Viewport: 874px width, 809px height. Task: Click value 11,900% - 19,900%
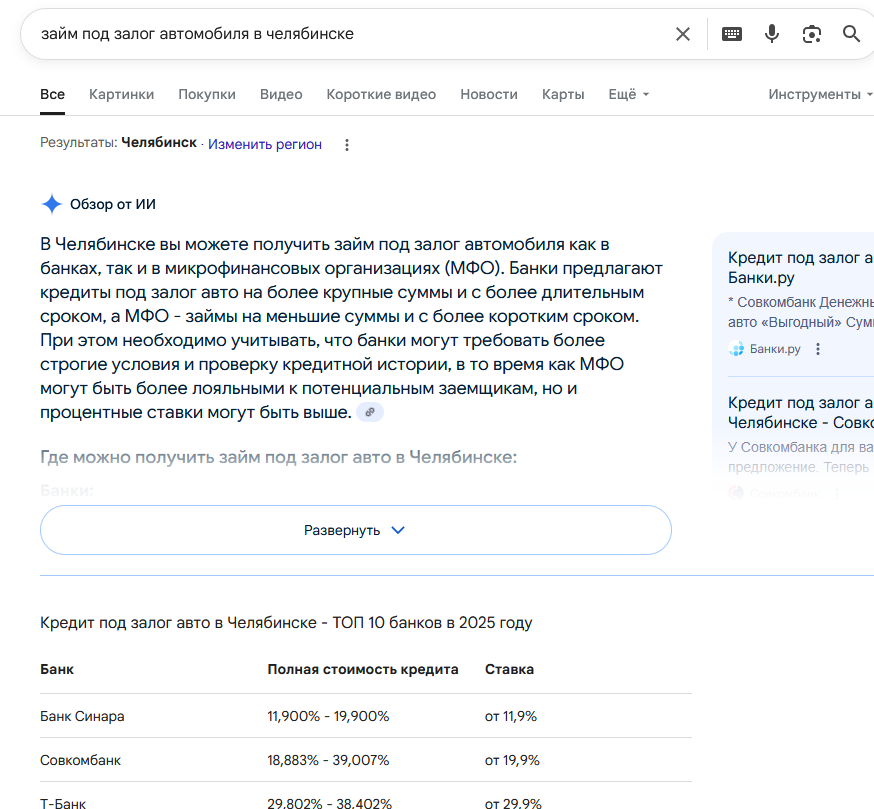[x=328, y=716]
